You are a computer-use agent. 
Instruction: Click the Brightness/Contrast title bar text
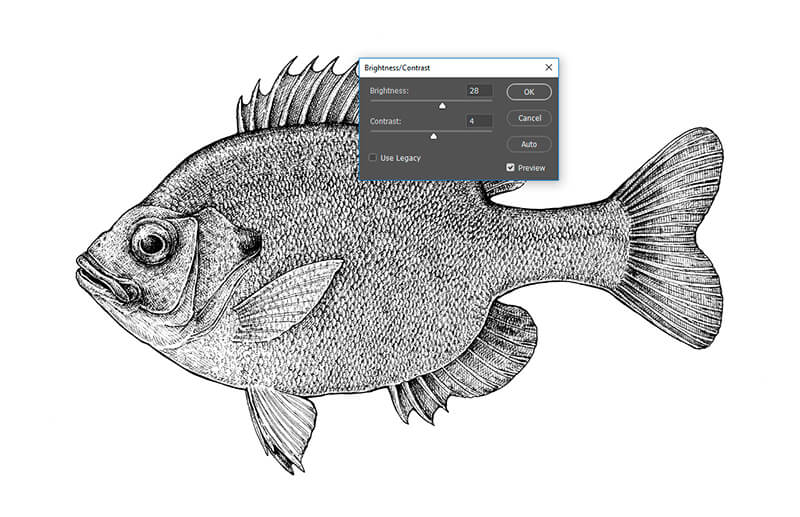click(x=397, y=68)
